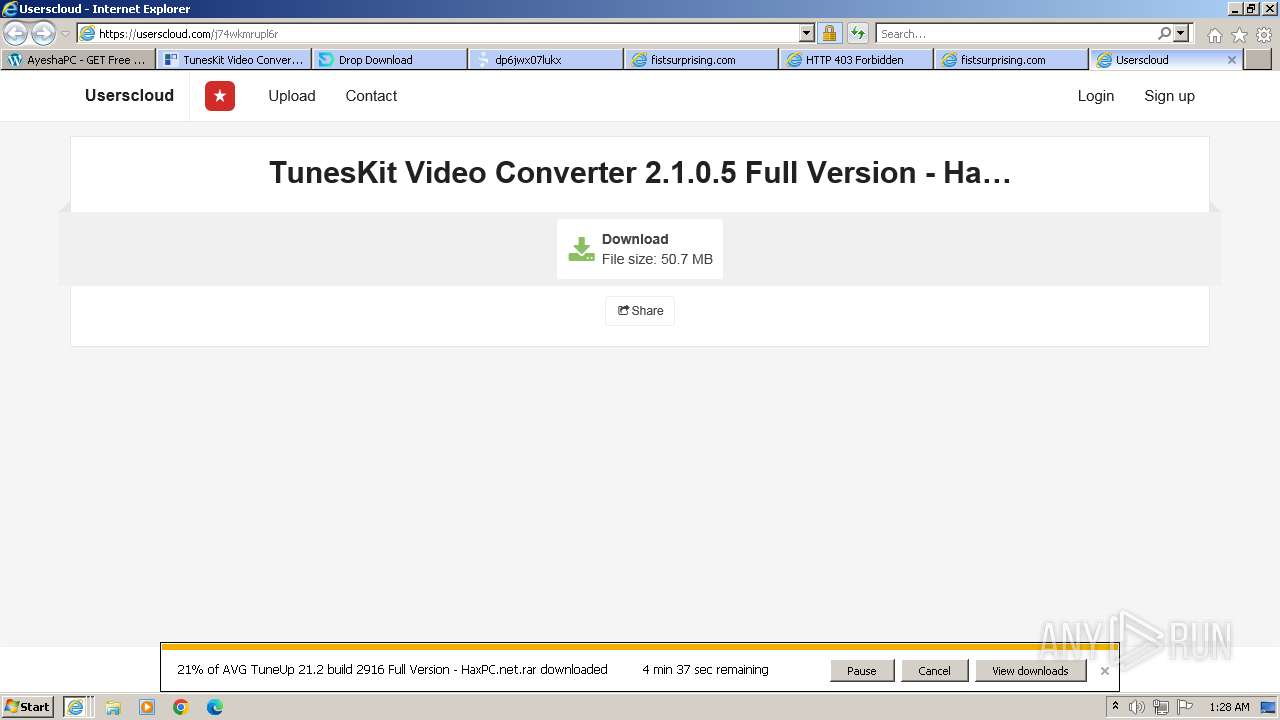1280x720 pixels.
Task: Click Internet Explorer taskbar icon
Action: [x=76, y=707]
